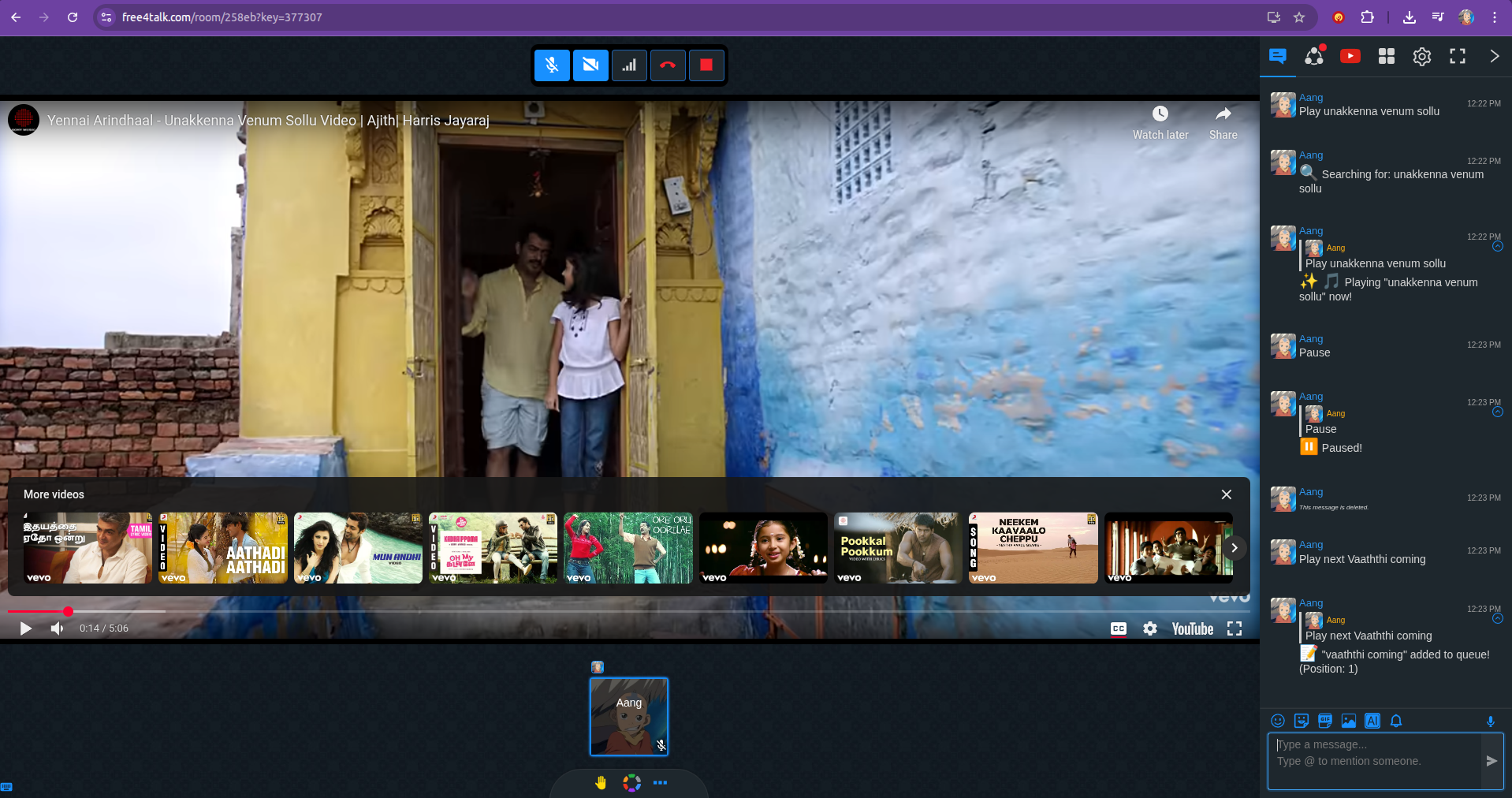Toggle closed captions on the player
The height and width of the screenshot is (798, 1512).
point(1119,628)
